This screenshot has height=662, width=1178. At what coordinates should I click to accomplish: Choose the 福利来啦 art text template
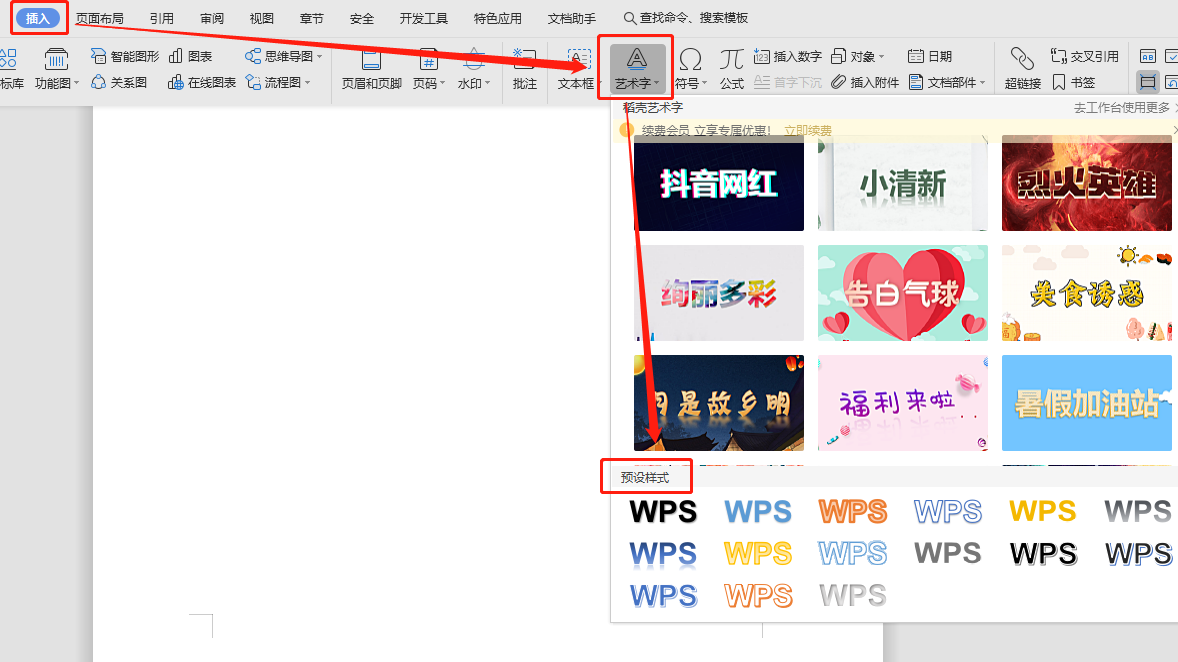903,403
